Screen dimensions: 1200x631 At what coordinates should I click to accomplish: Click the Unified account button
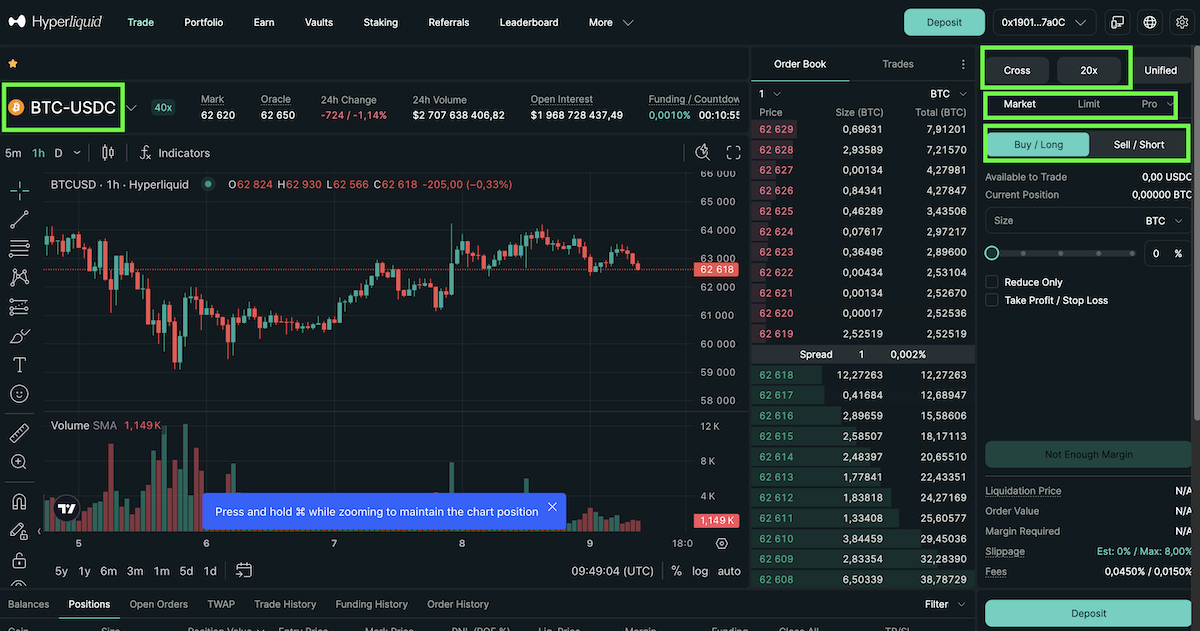(1161, 70)
